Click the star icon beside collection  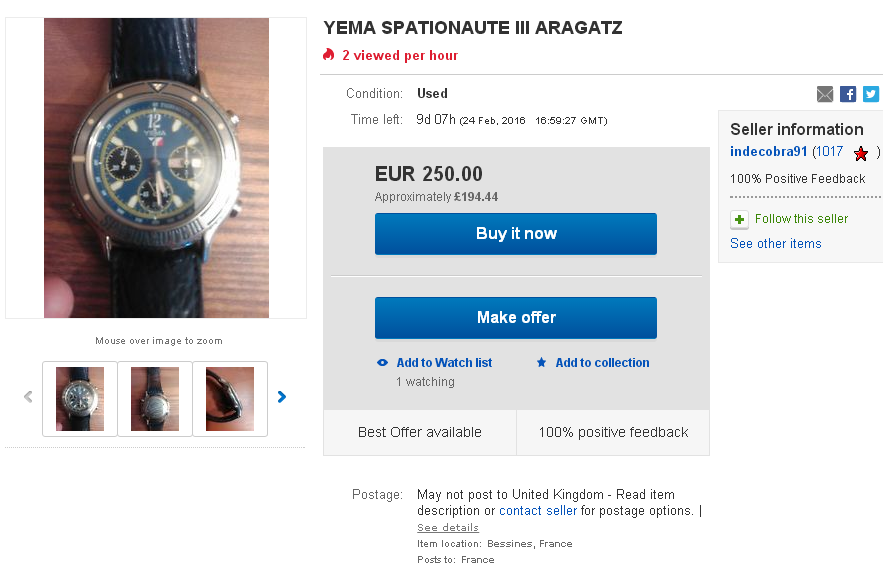(542, 363)
